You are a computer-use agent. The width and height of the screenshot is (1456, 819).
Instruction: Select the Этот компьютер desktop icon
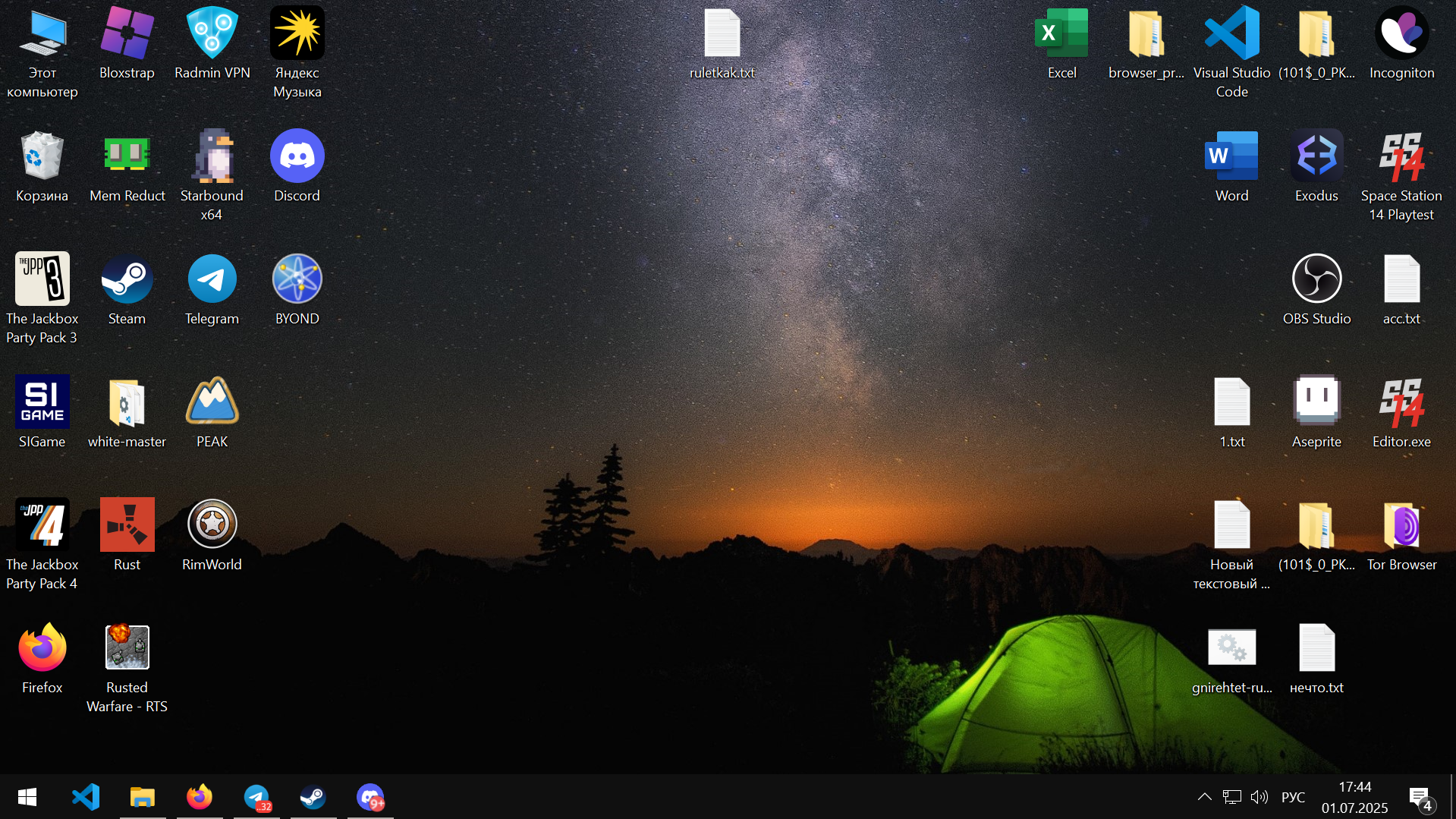coord(42,53)
